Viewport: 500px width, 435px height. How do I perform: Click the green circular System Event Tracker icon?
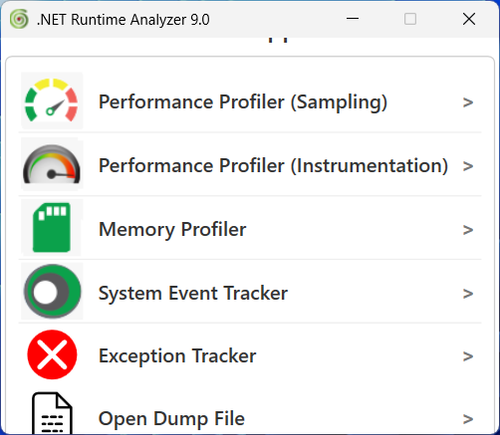52,291
